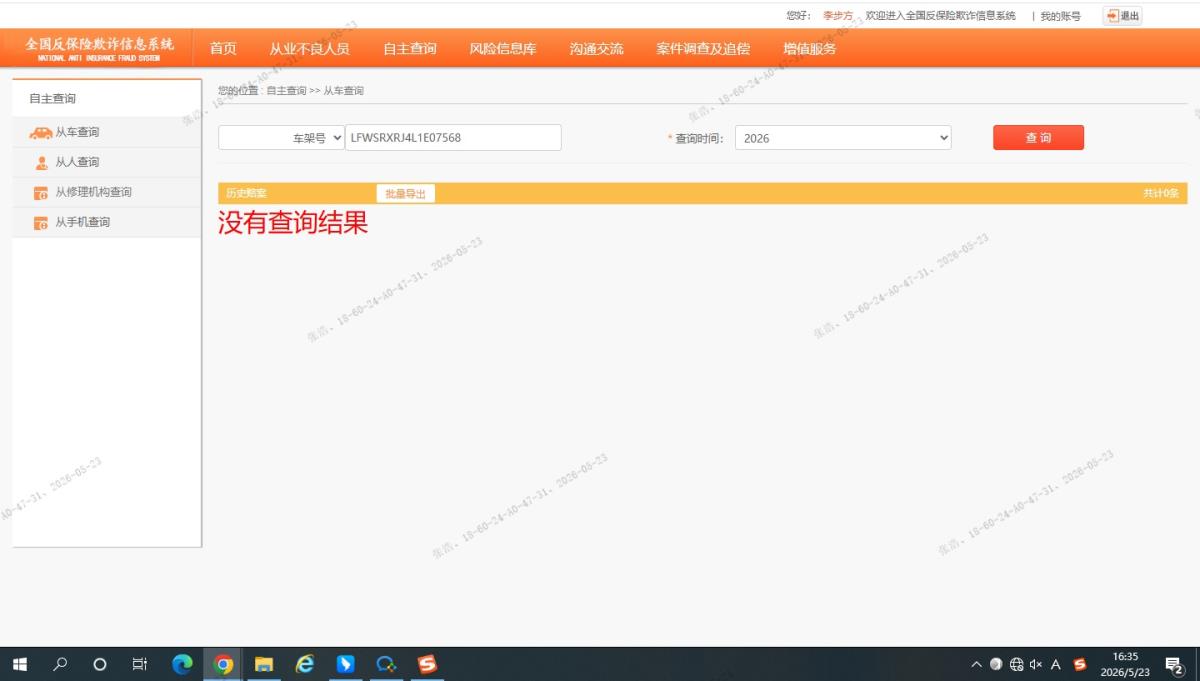Viewport: 1200px width, 681px height.
Task: Open the 从业不良人员 nav menu
Action: (x=309, y=48)
